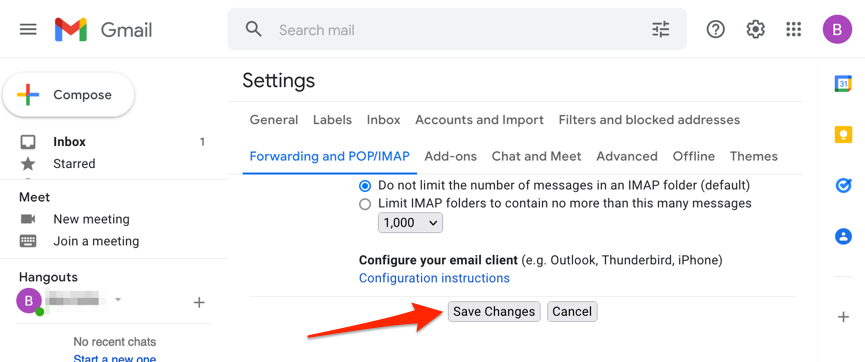Open the Support help icon
This screenshot has width=865, height=362.
716,29
